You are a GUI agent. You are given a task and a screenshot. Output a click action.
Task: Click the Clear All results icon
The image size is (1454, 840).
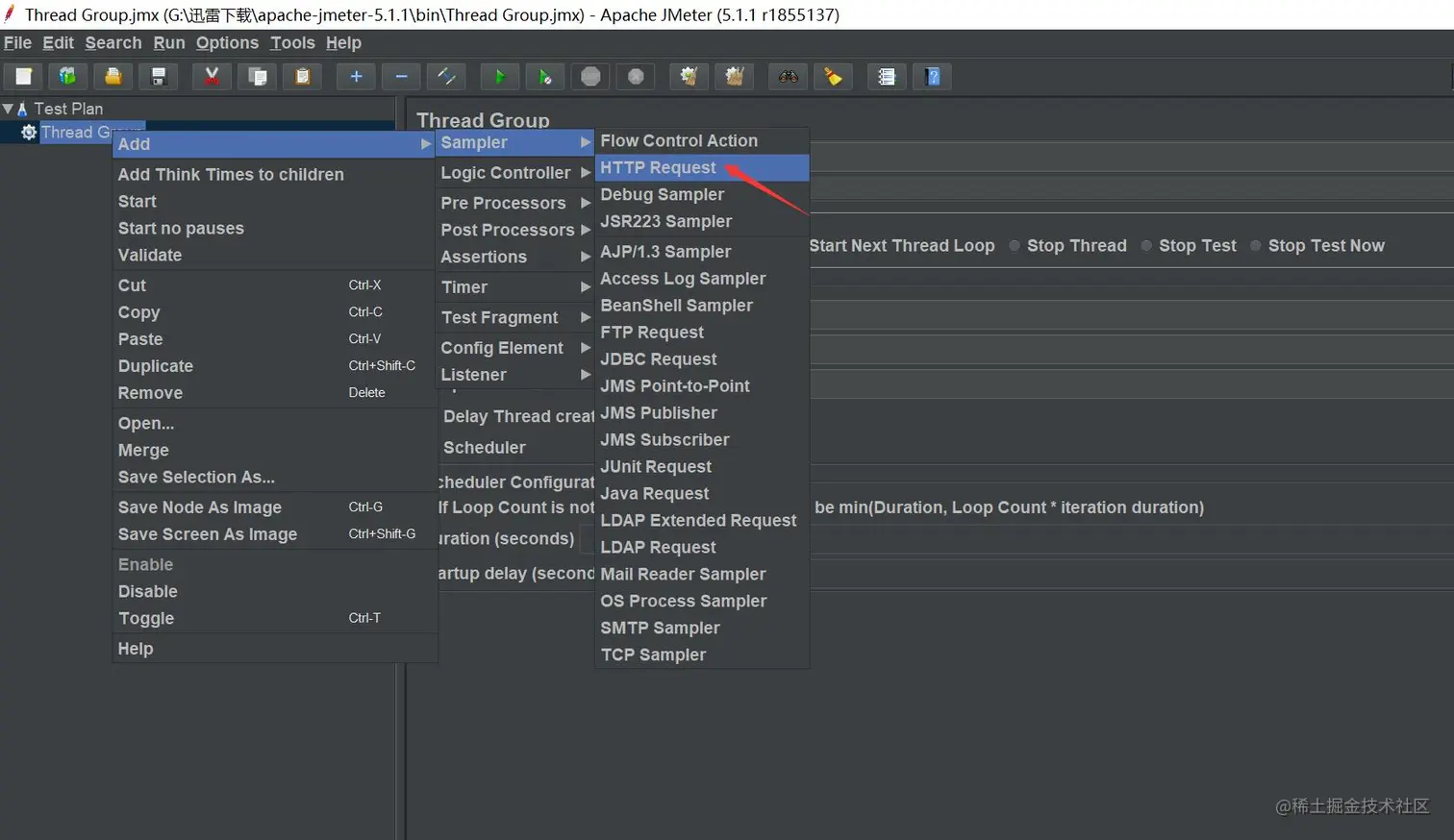tap(734, 77)
